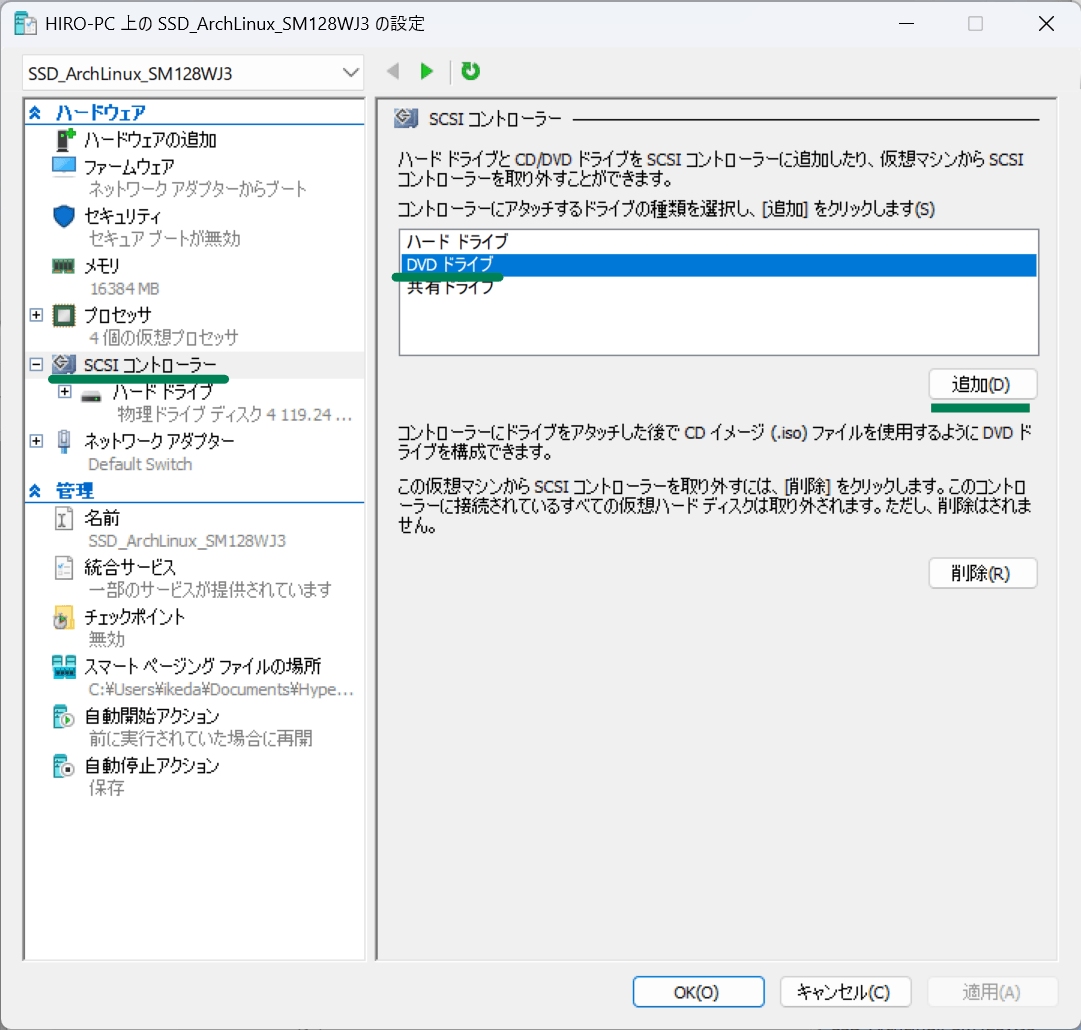Click the 削除(R) button

[982, 574]
